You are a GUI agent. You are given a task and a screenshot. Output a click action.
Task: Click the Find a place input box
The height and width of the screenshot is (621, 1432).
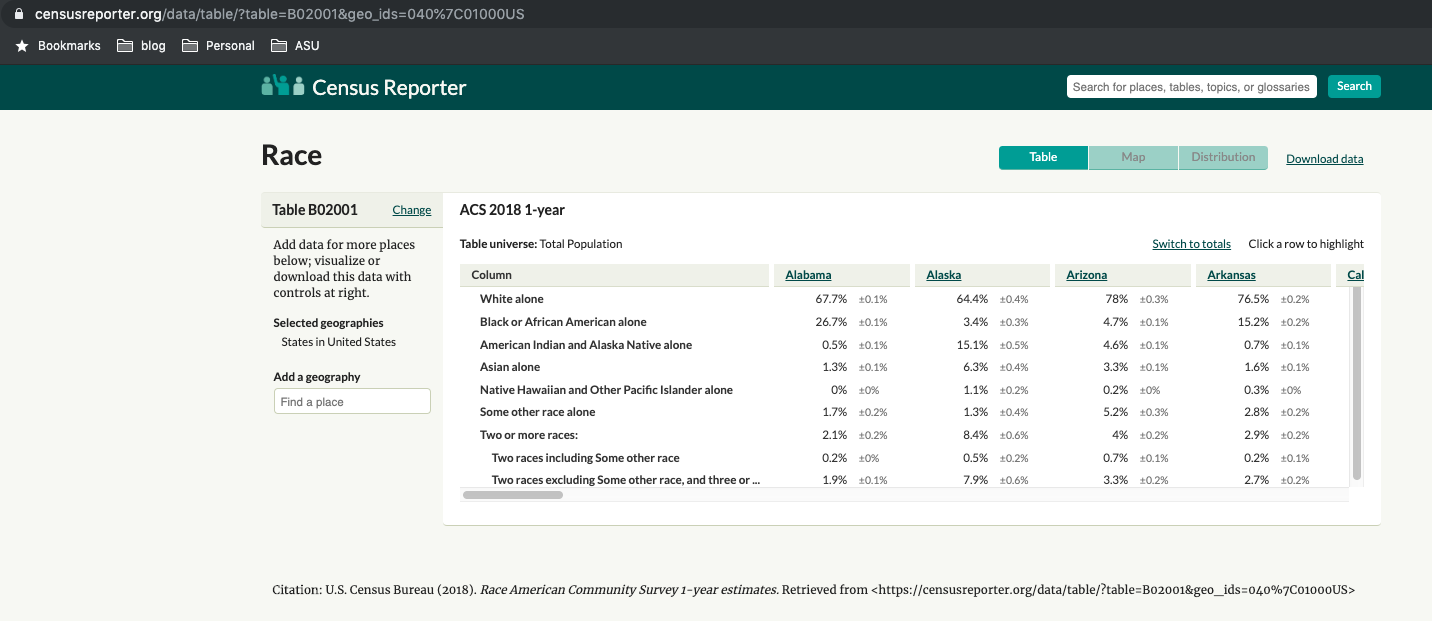tap(352, 400)
